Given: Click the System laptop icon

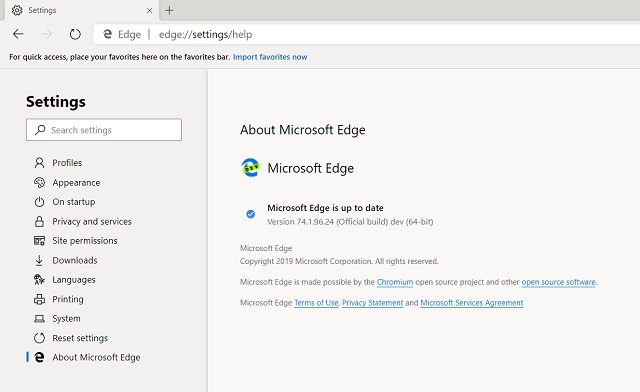Looking at the screenshot, I should pyautogui.click(x=39, y=318).
